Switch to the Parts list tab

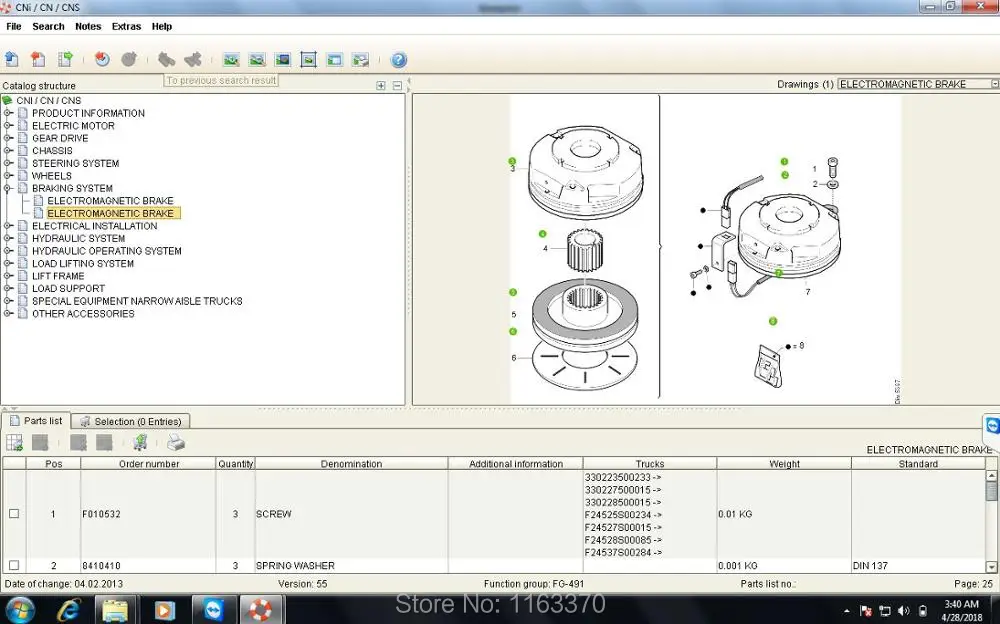point(36,420)
